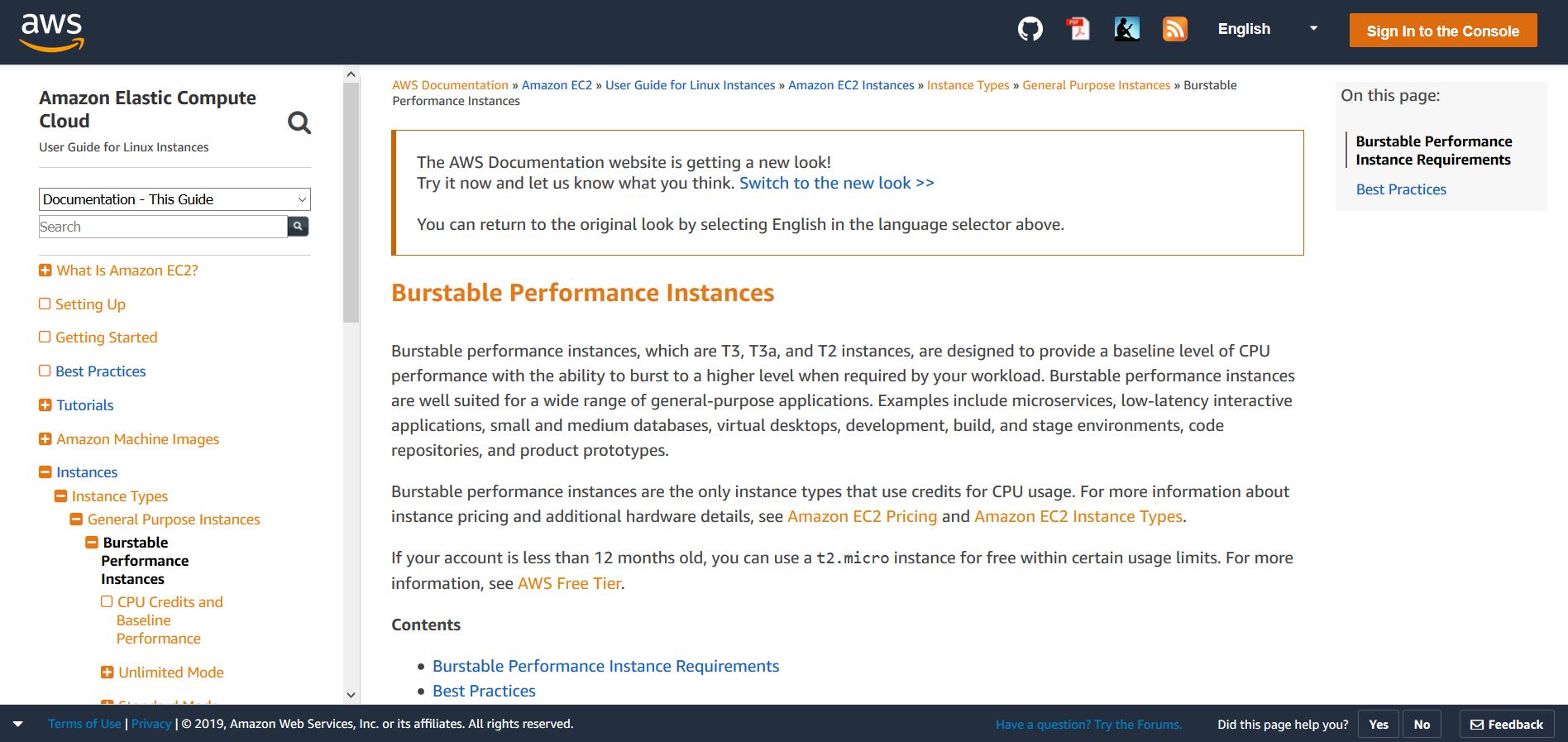Open the Feedback button
Image resolution: width=1568 pixels, height=742 pixels.
[1506, 724]
